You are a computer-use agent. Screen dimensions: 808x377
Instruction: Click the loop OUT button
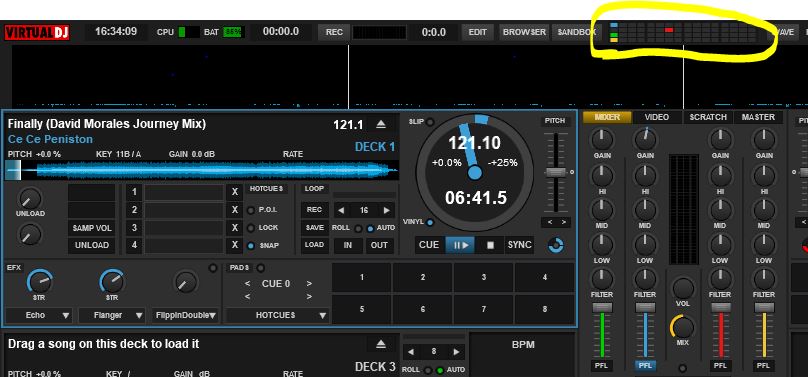tap(379, 245)
